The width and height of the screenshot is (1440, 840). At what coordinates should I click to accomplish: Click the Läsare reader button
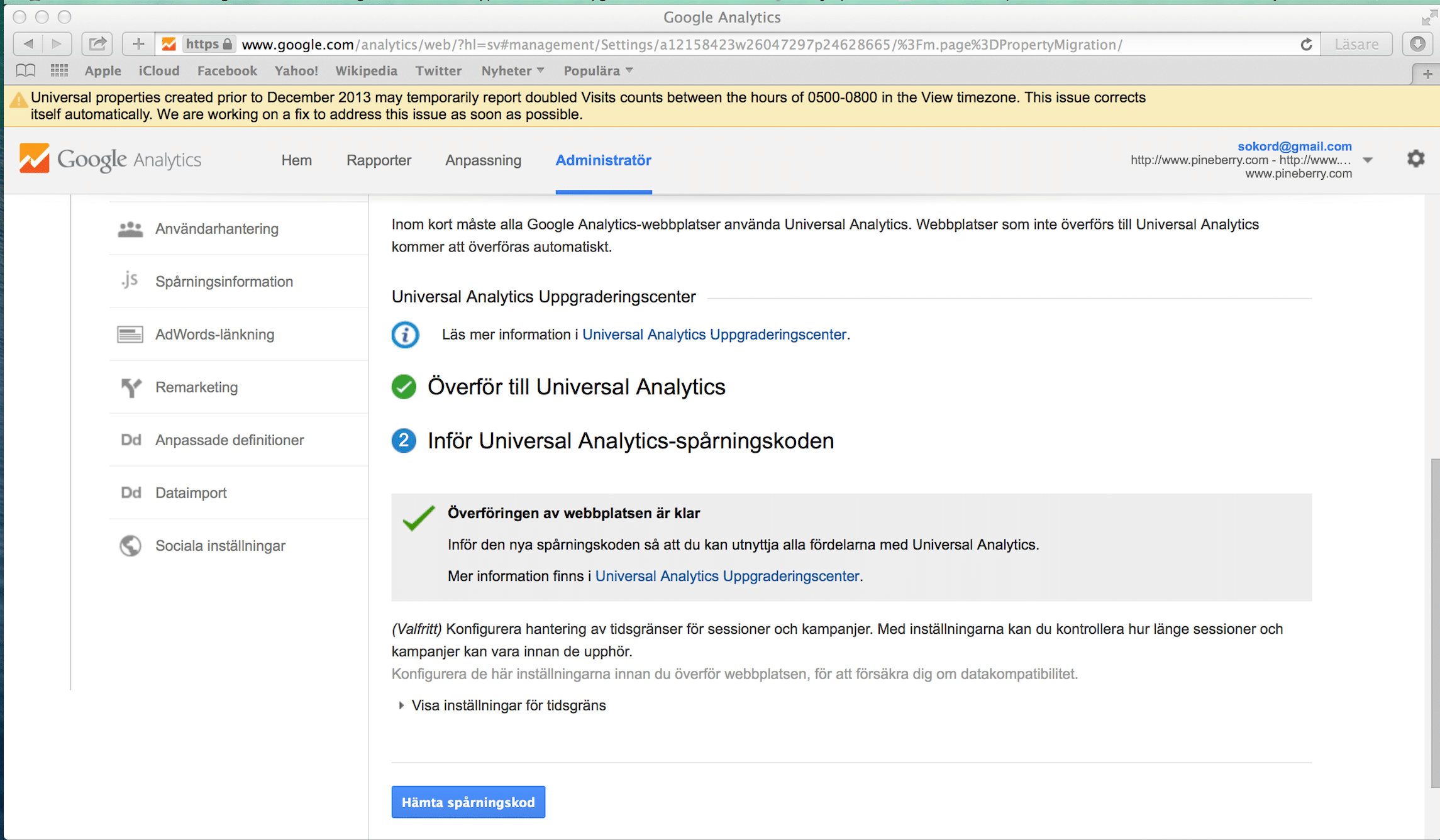click(1356, 44)
